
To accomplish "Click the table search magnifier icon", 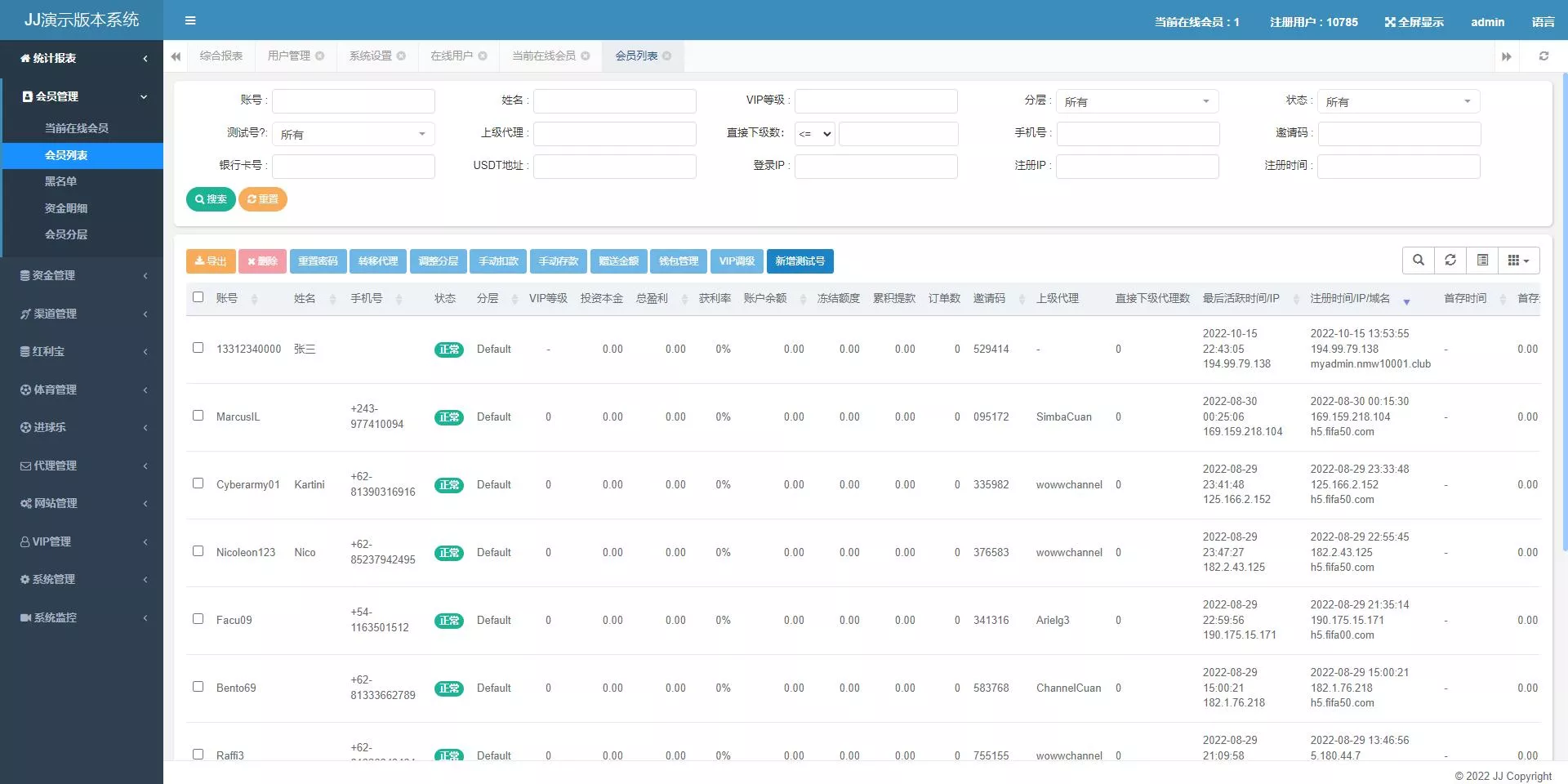I will point(1419,261).
